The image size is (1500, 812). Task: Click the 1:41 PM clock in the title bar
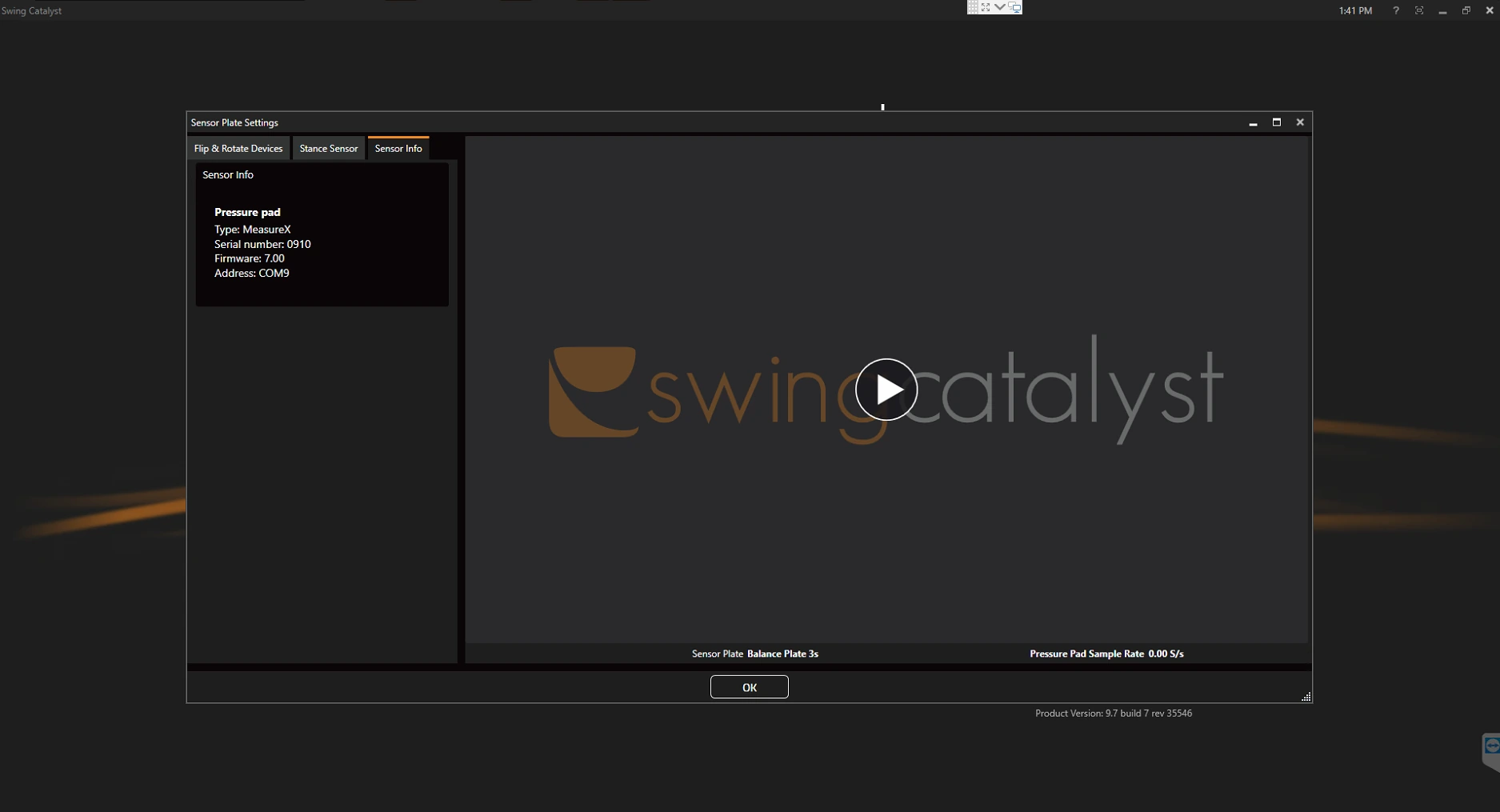click(x=1355, y=10)
